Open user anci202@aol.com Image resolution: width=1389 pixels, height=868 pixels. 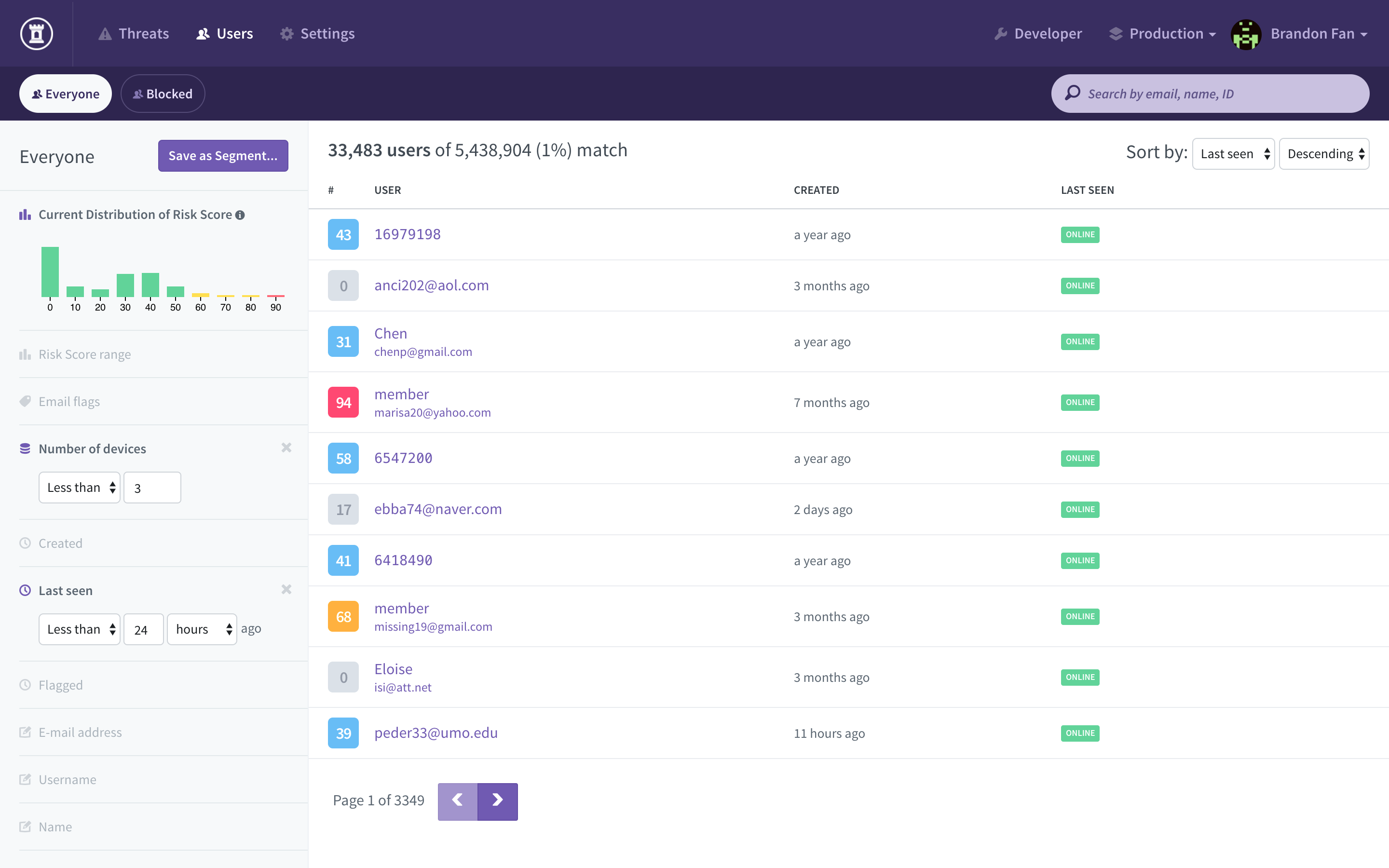click(432, 285)
